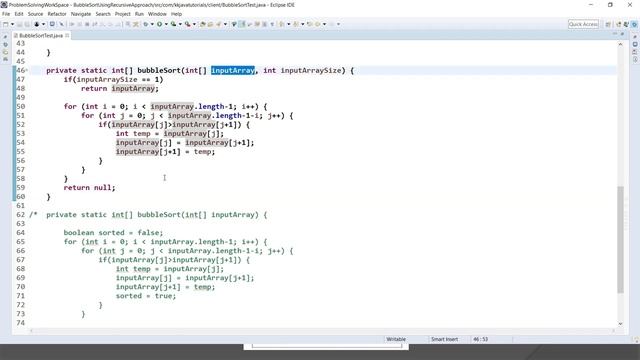
Task: Close the BubbleSortTest.java tab
Action: [67, 36]
